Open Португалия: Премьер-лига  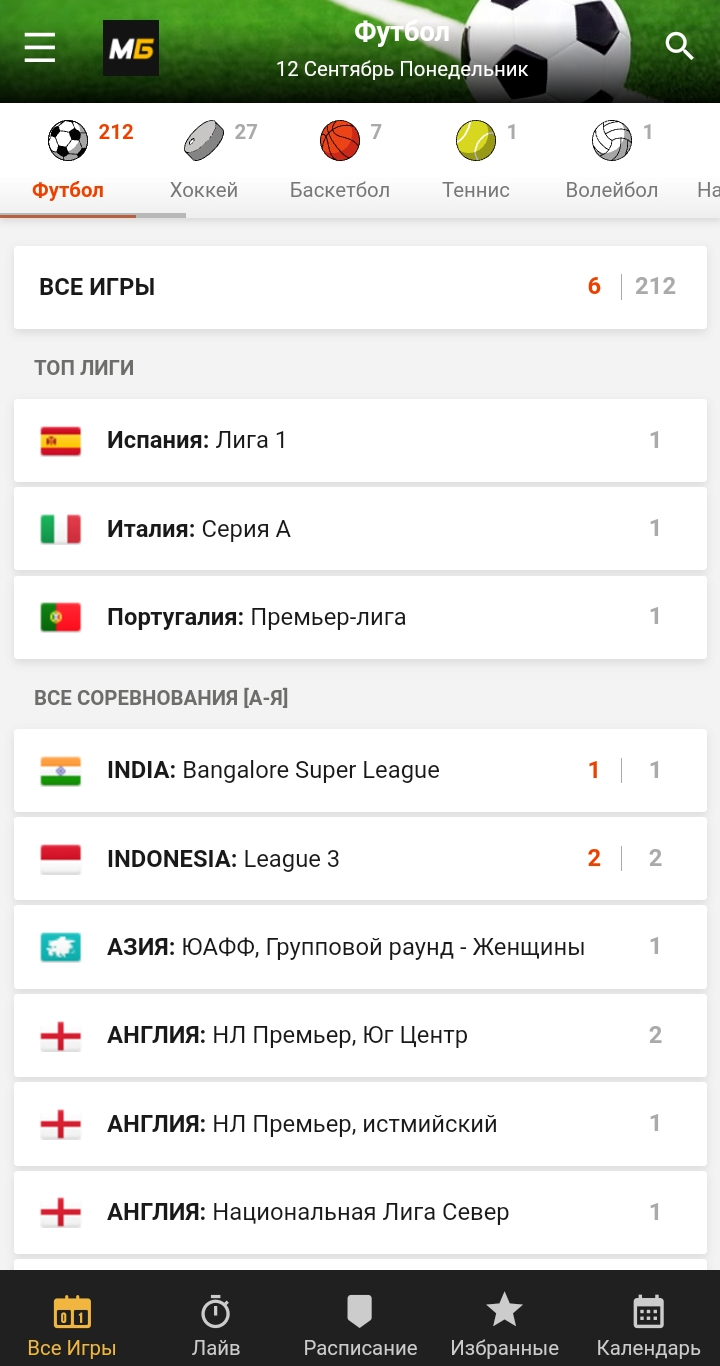click(360, 617)
